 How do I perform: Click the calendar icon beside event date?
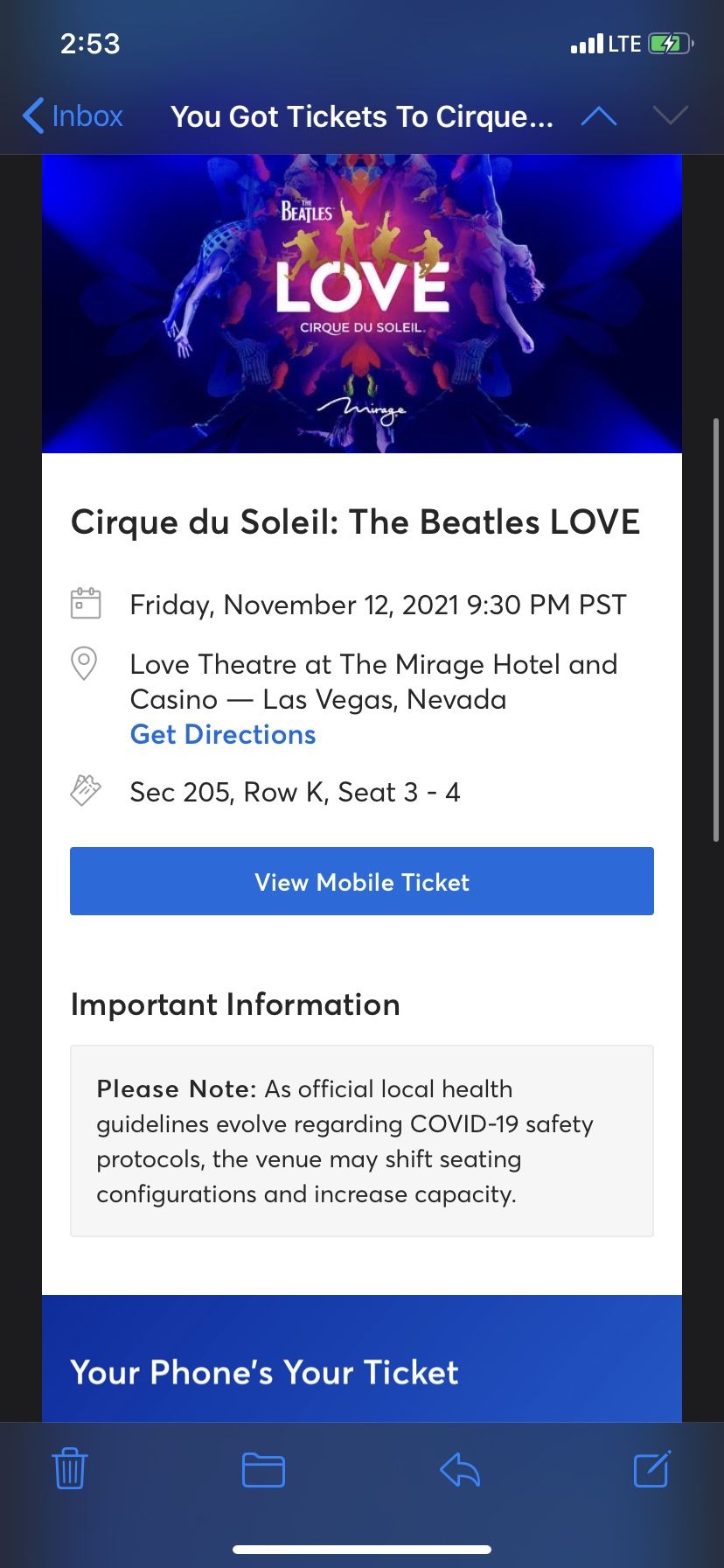[85, 604]
